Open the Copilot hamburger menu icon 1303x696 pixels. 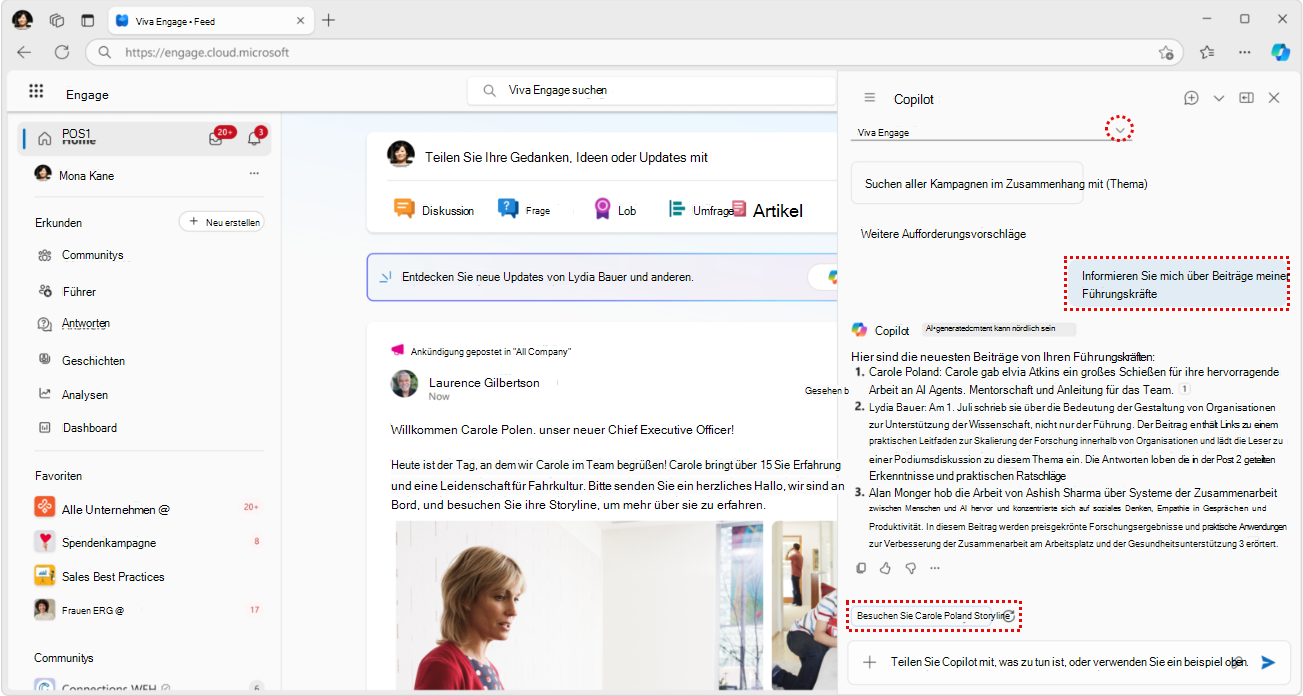[x=870, y=98]
